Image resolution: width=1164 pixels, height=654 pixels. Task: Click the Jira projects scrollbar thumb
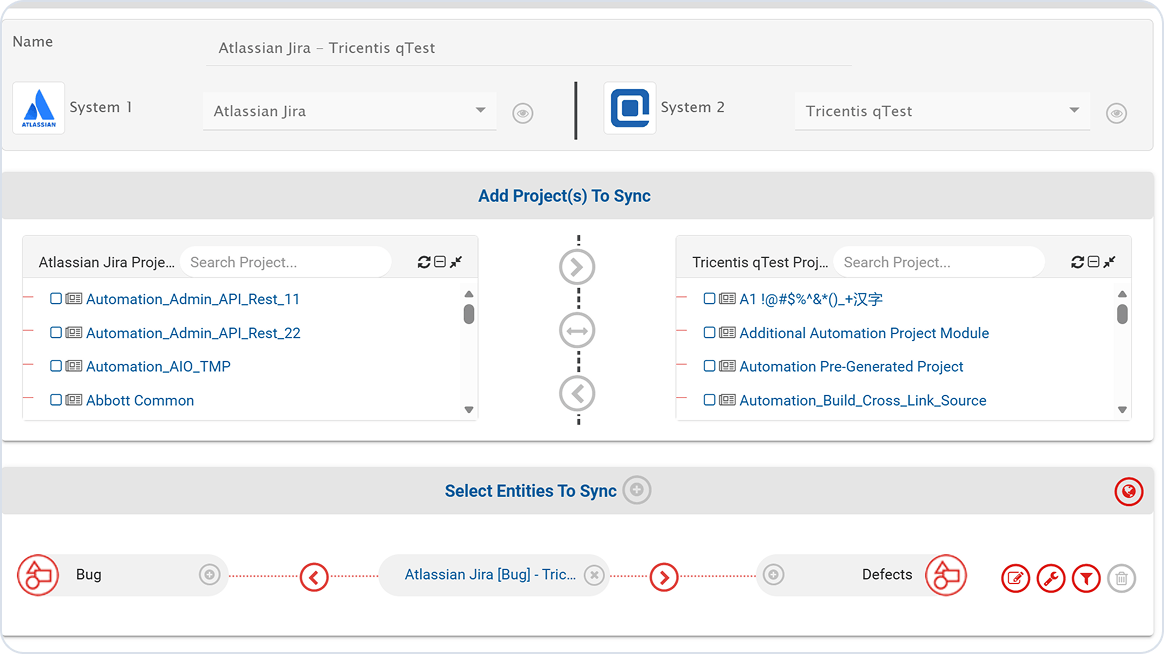468,314
